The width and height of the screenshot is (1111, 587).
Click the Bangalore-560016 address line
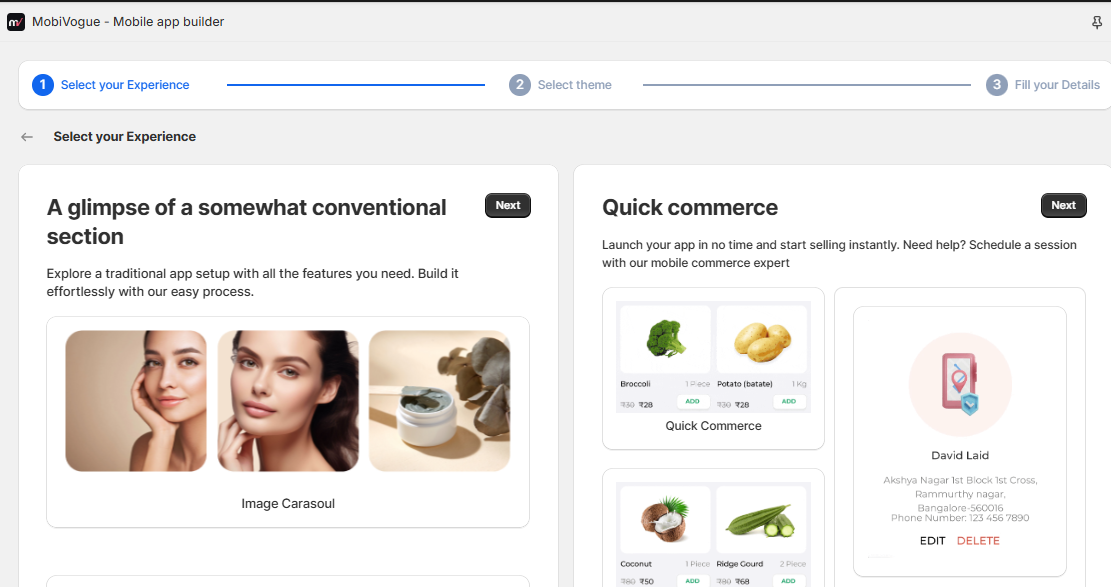960,508
